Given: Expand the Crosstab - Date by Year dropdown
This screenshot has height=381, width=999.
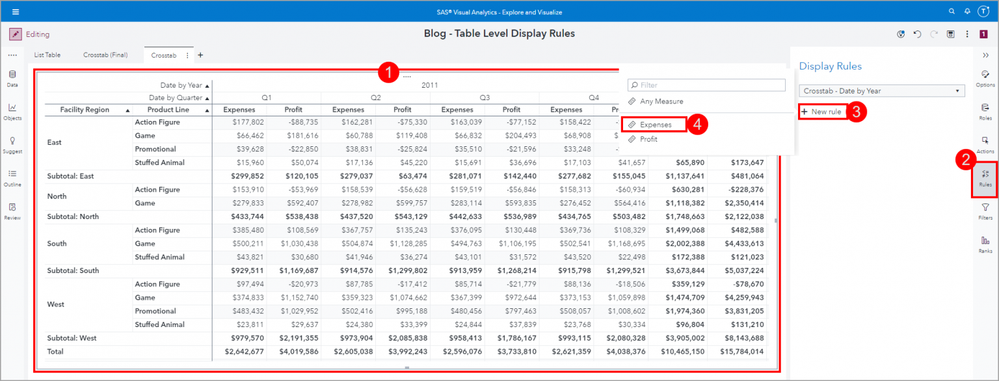Looking at the screenshot, I should click(x=881, y=91).
